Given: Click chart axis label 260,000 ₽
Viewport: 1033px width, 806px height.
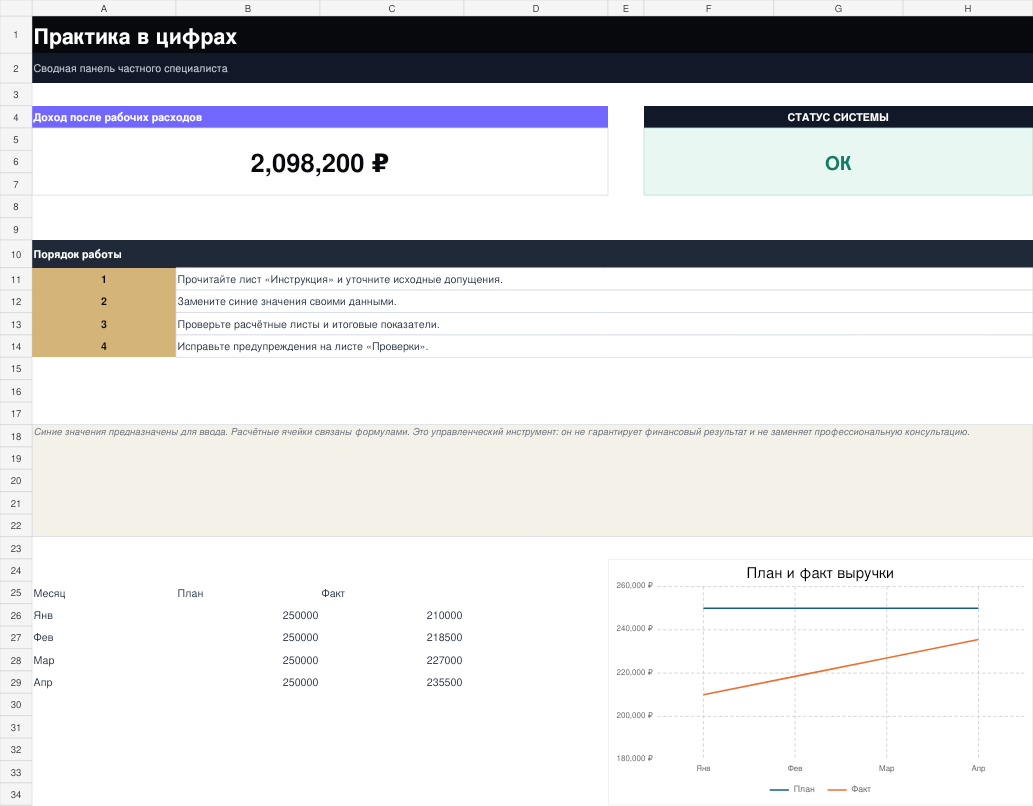Looking at the screenshot, I should tap(634, 585).
